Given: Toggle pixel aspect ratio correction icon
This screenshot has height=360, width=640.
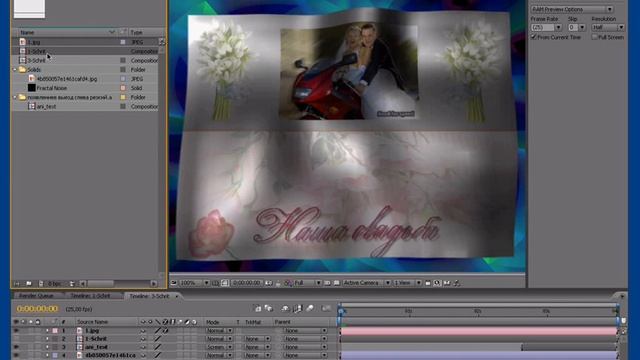Looking at the screenshot, I should [x=428, y=283].
